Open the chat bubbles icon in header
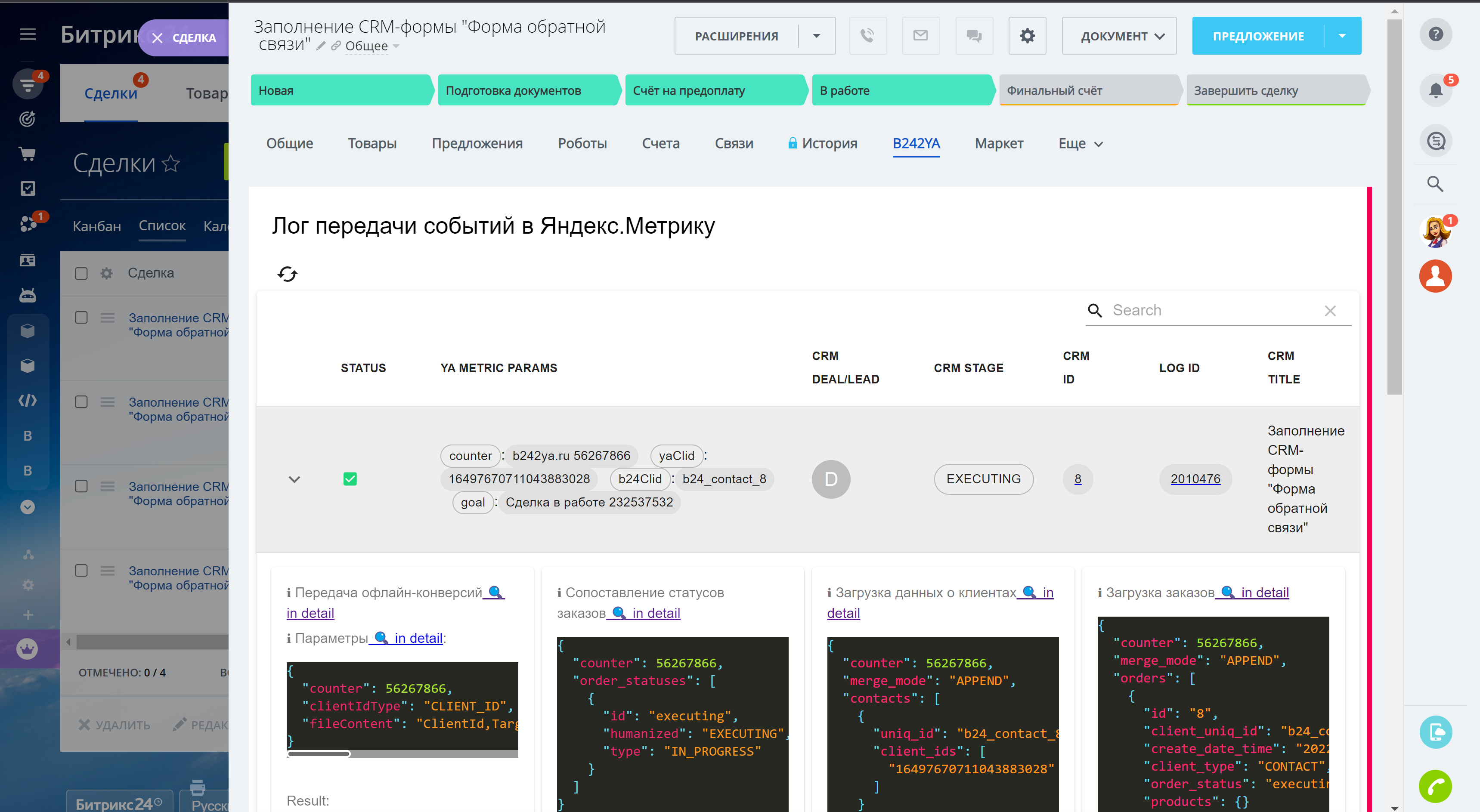1480x812 pixels. pos(974,36)
